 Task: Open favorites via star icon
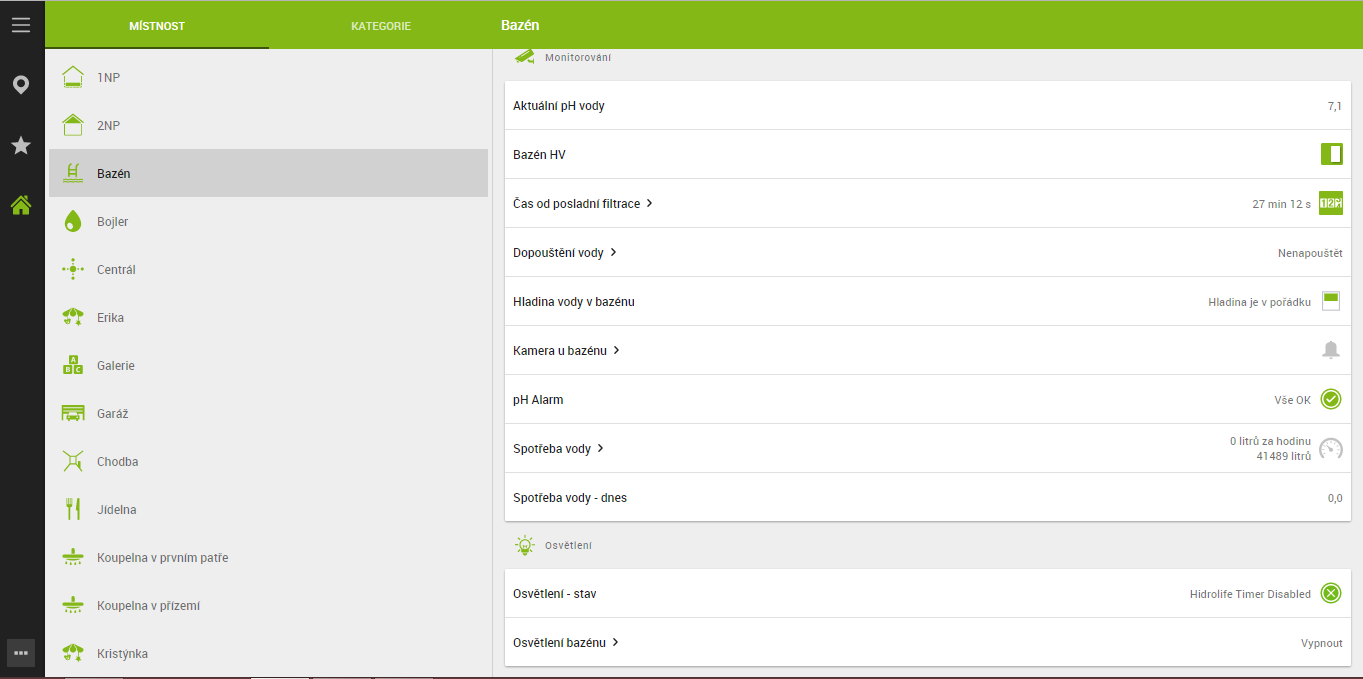pyautogui.click(x=21, y=146)
